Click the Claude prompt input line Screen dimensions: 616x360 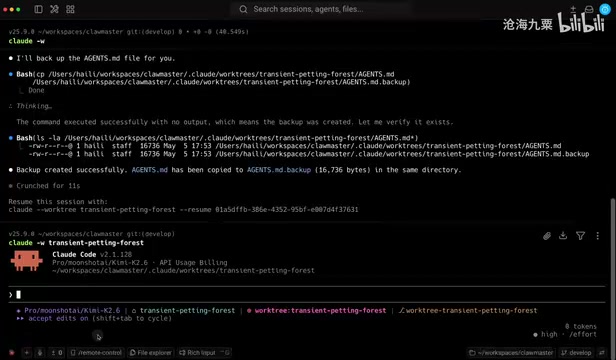[x=306, y=294]
